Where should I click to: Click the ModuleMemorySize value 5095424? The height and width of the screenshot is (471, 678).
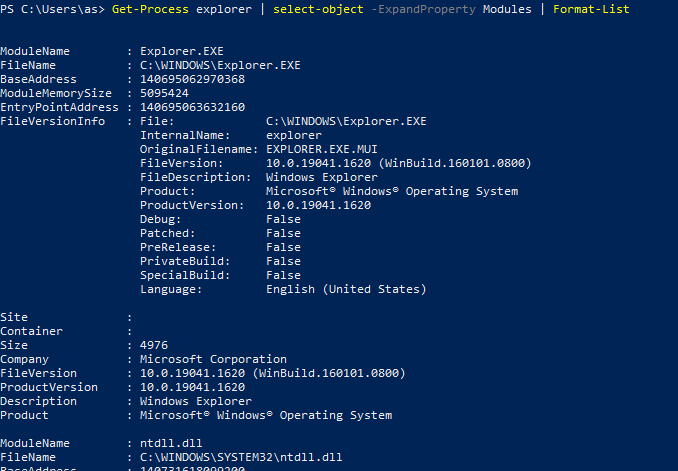pos(164,93)
